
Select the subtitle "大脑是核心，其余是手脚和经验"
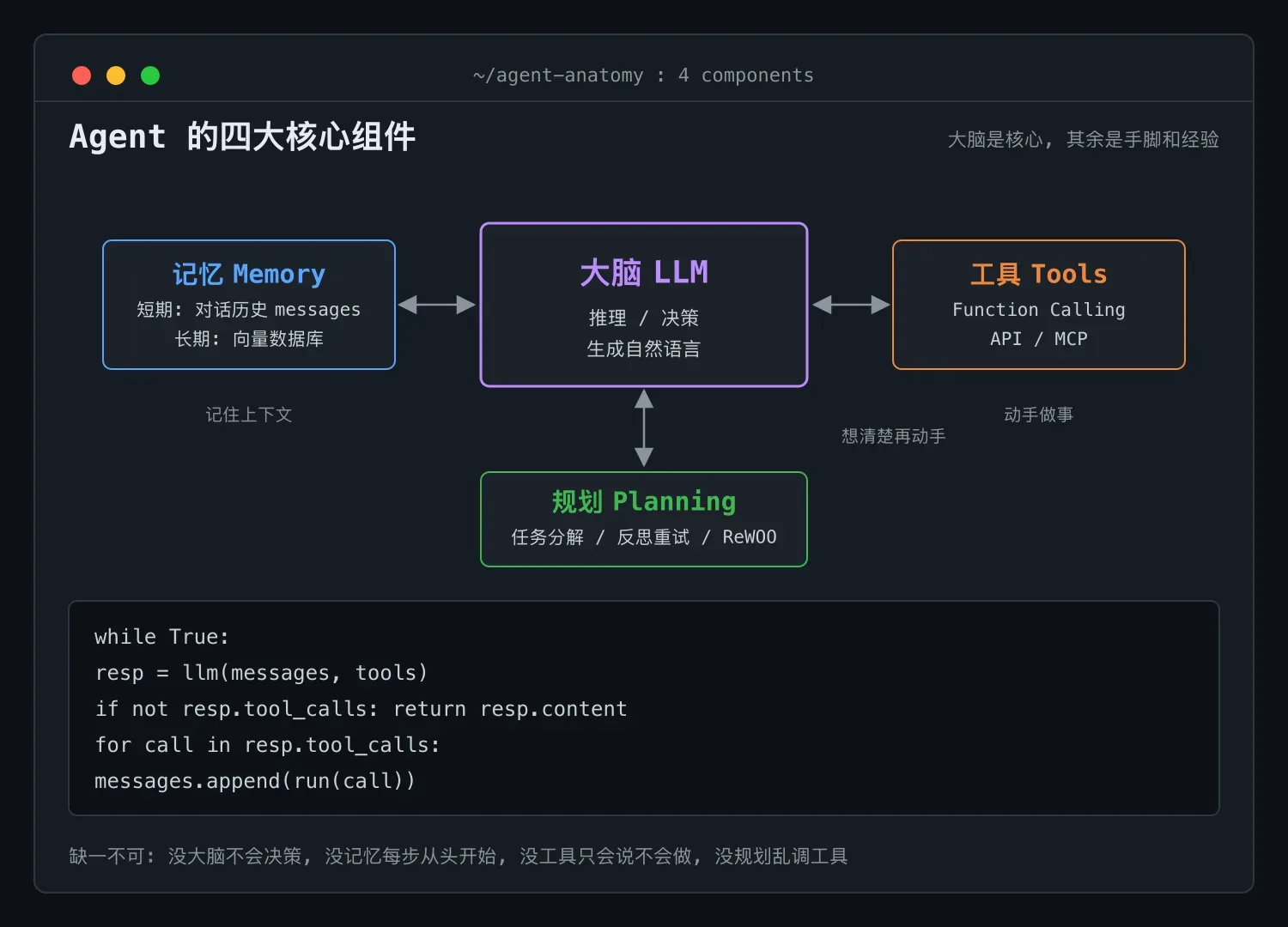1083,139
